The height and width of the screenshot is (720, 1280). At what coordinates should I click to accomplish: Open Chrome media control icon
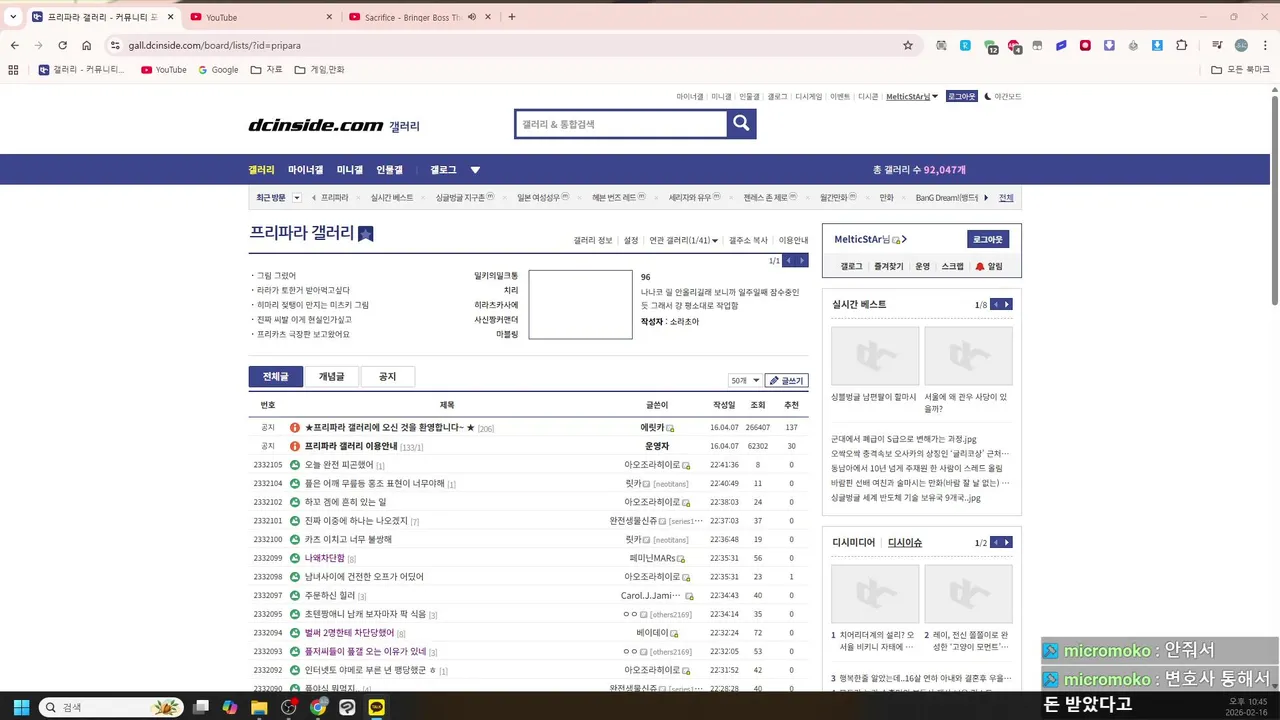click(x=1217, y=45)
